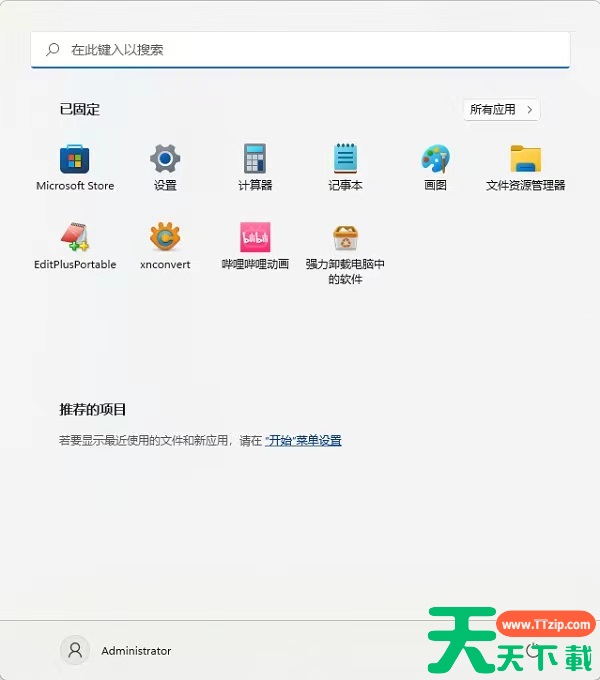Screen dimensions: 600x680
Task: Click the 所有应用 all apps button
Action: coord(502,110)
